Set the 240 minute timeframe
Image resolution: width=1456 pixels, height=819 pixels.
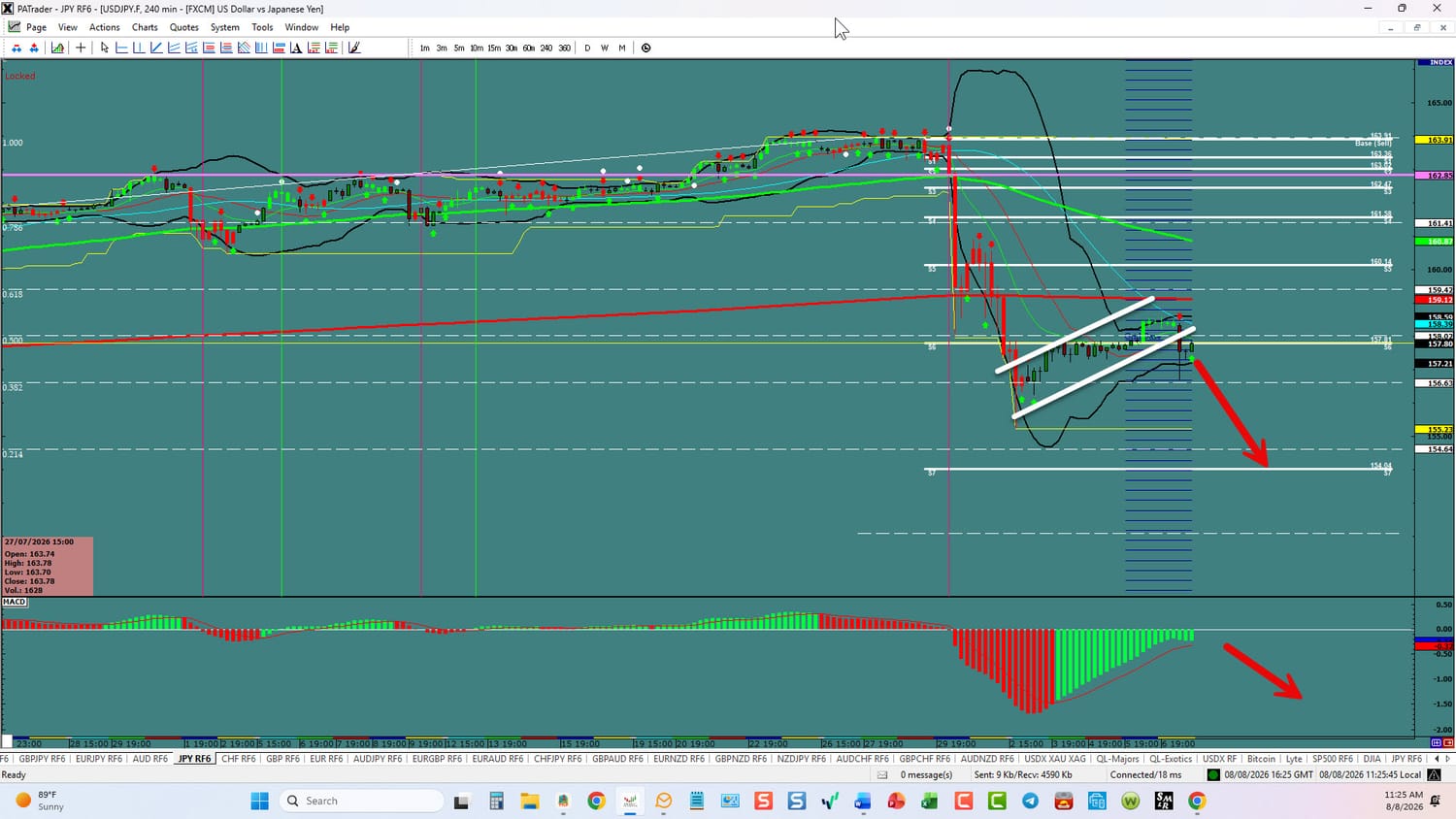coord(546,48)
